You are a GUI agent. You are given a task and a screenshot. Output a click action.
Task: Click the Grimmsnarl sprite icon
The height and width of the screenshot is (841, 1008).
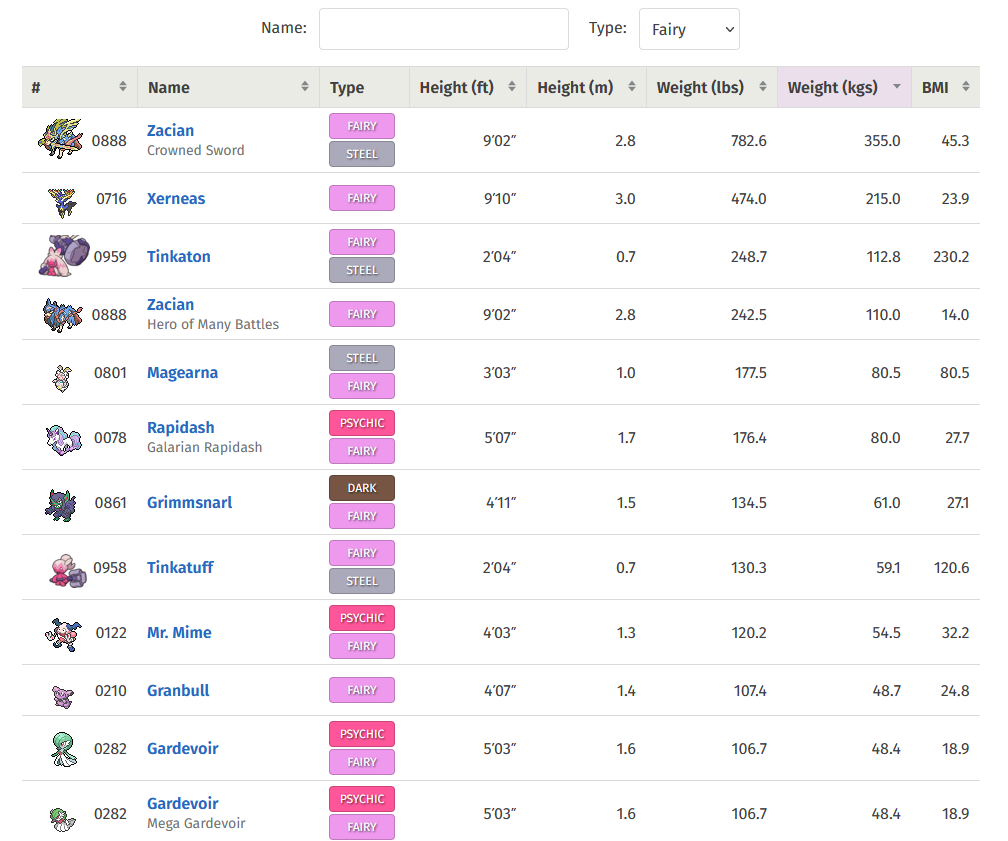pyautogui.click(x=60, y=503)
